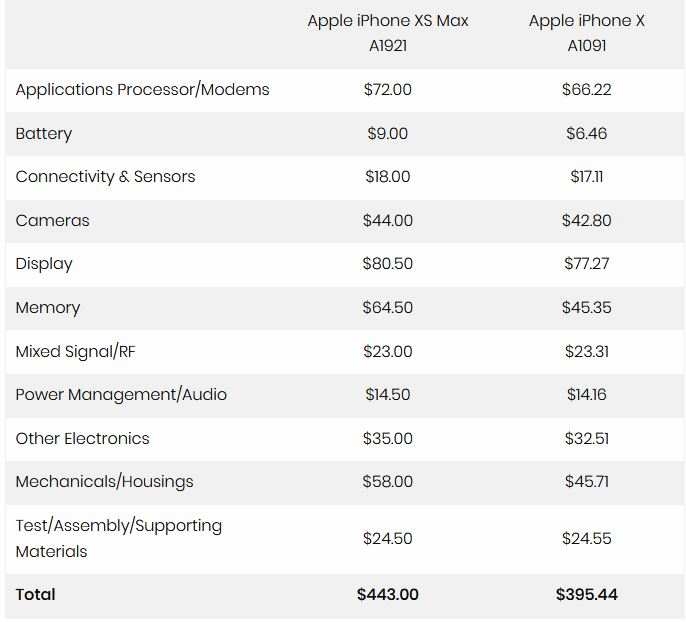Select the Battery row label

pyautogui.click(x=44, y=134)
